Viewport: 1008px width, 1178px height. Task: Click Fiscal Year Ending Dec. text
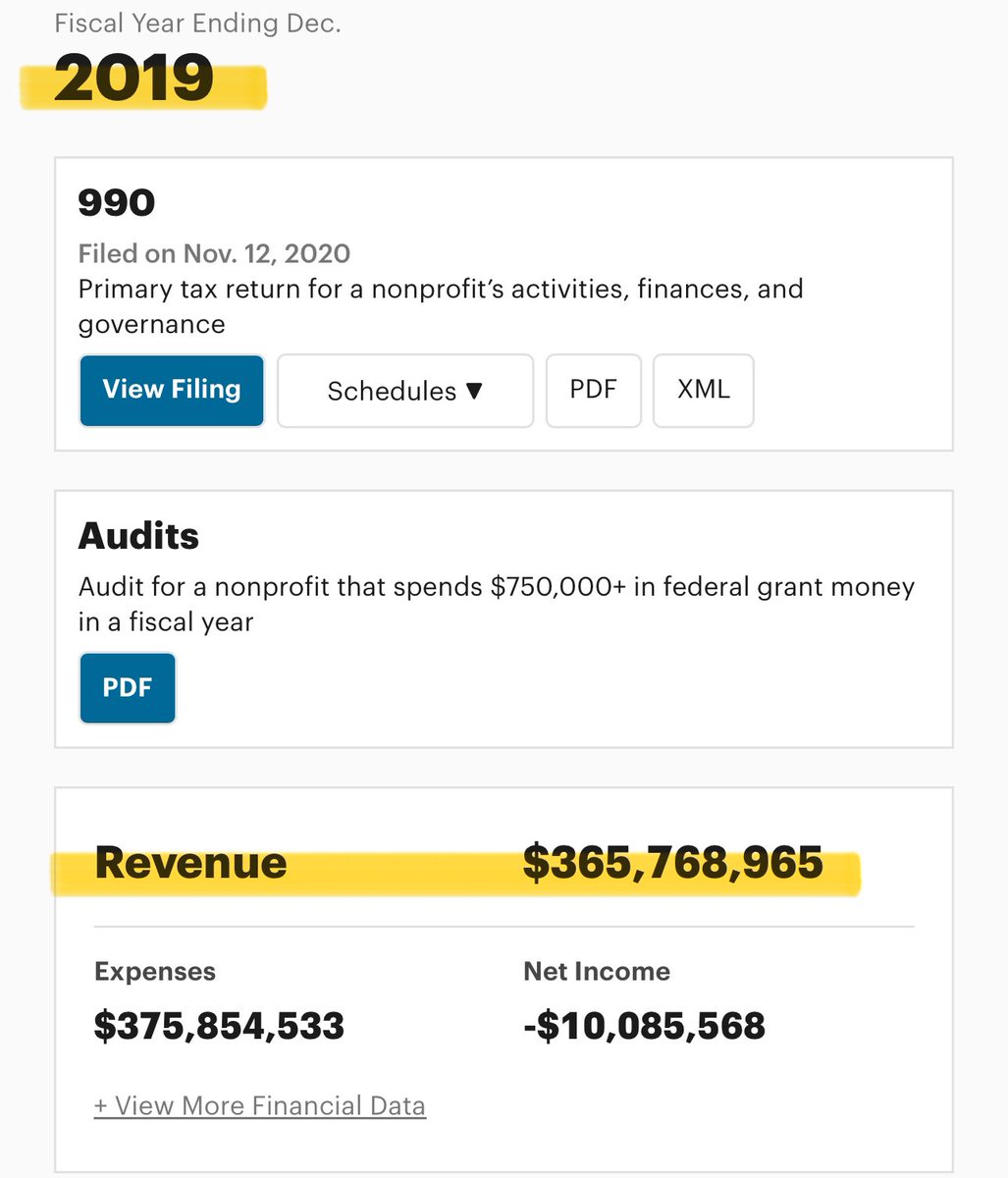click(197, 24)
